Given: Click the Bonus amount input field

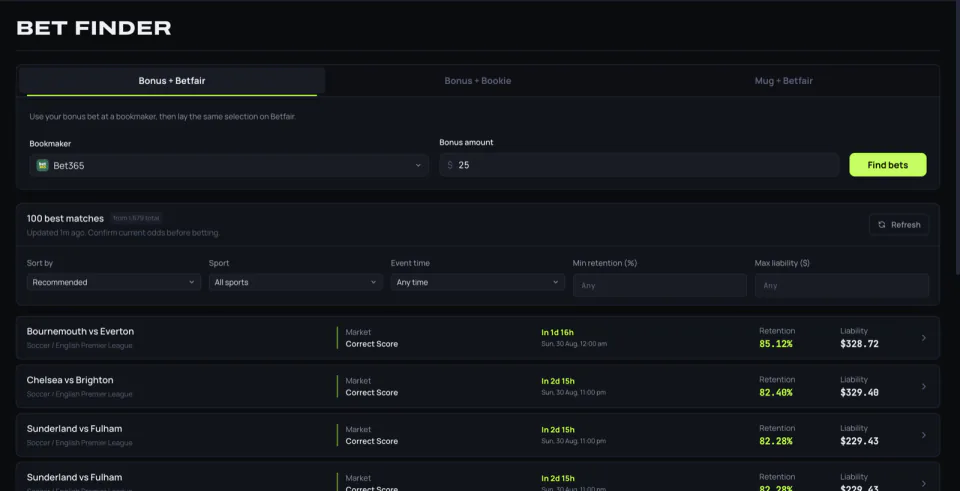Looking at the screenshot, I should tap(639, 165).
